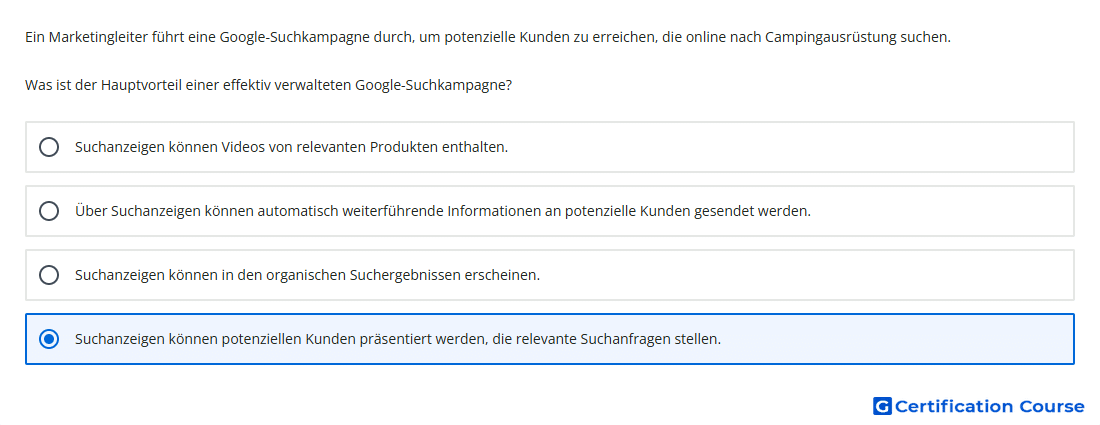This screenshot has width=1100, height=425.
Task: Click the question 'Was ist der Hauptvorteil'
Action: [269, 86]
